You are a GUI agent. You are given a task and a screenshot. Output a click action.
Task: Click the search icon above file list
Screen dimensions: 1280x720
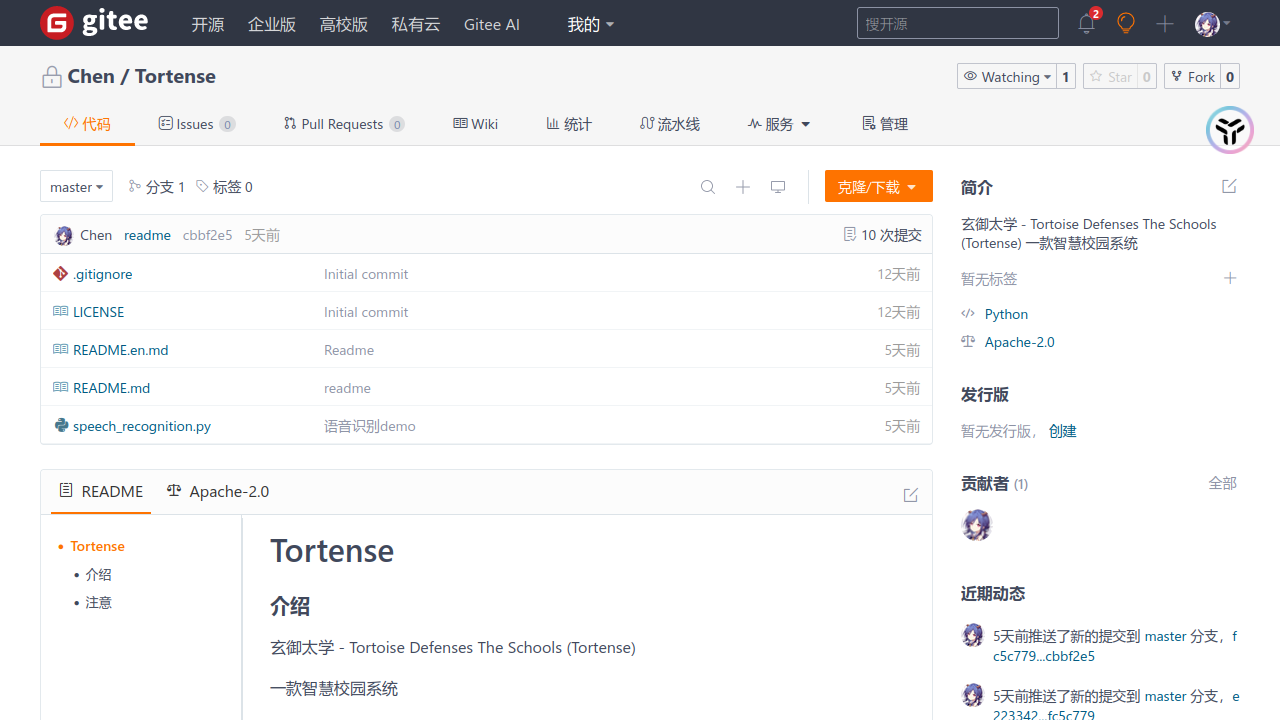coord(708,187)
